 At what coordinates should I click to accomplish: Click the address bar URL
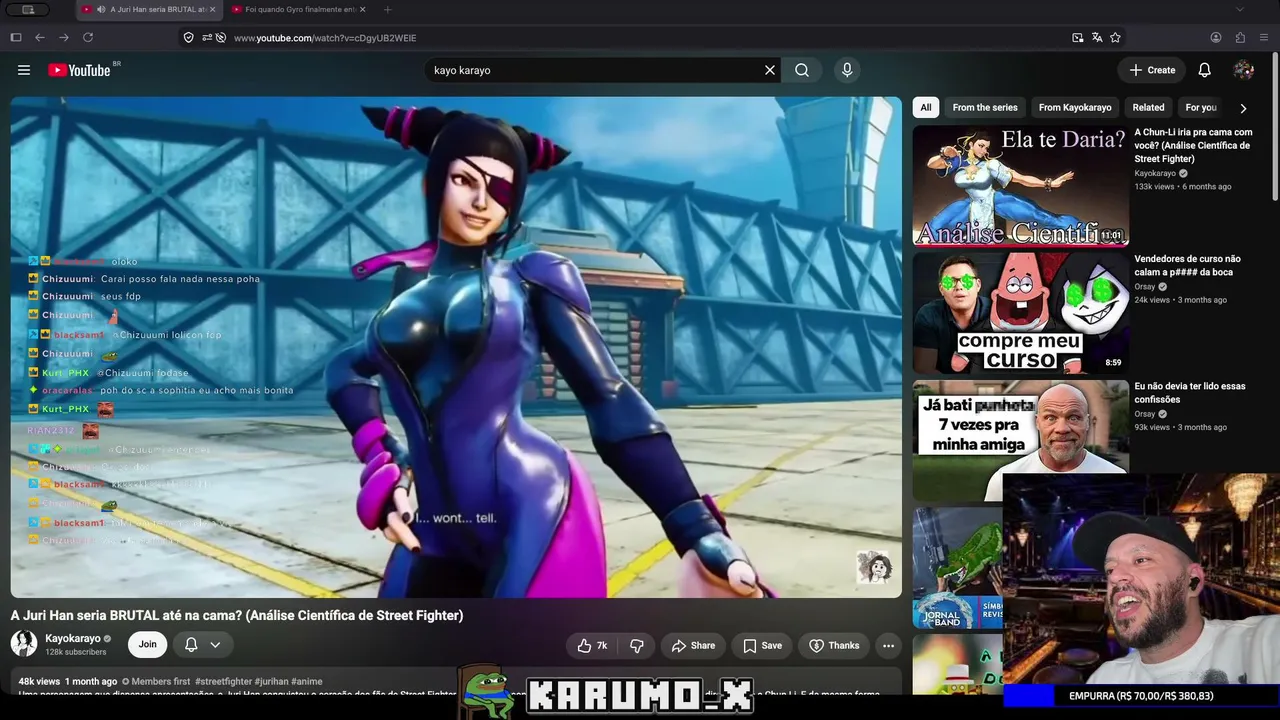click(x=325, y=38)
